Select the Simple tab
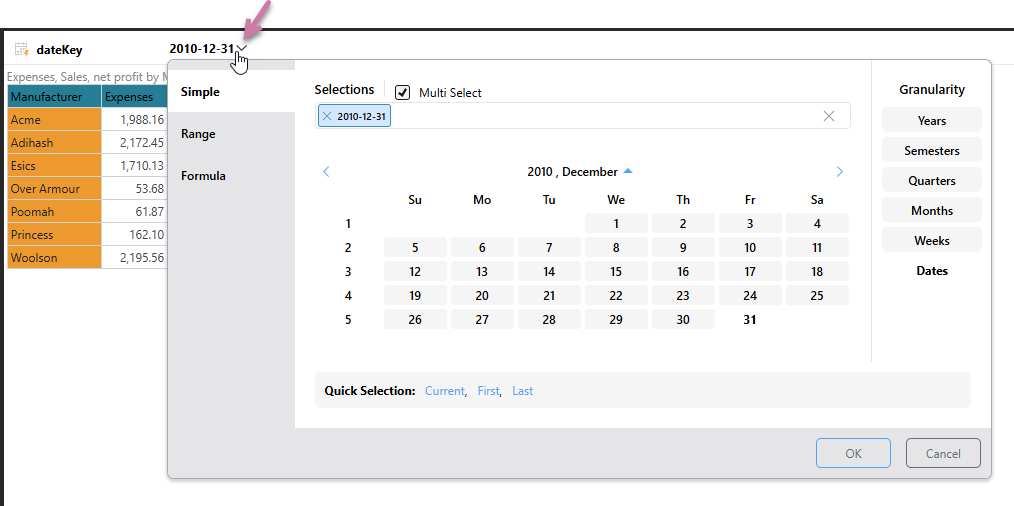The width and height of the screenshot is (1014, 506). pyautogui.click(x=200, y=92)
